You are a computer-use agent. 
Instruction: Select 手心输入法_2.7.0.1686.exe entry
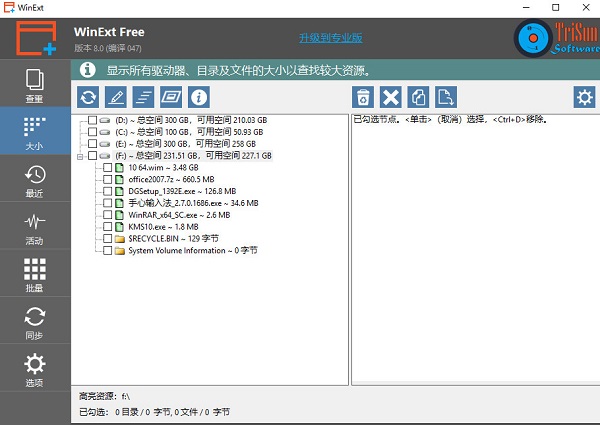coord(193,203)
